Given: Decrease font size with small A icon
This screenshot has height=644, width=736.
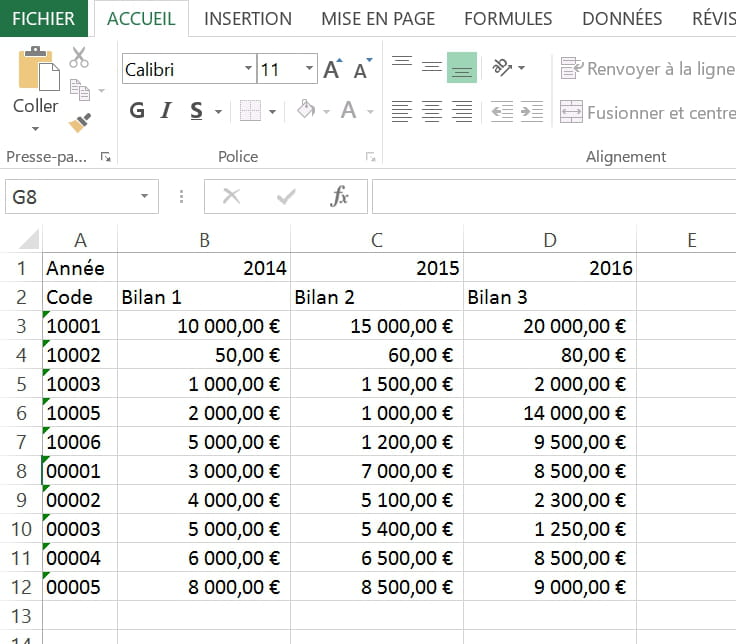Looking at the screenshot, I should (361, 70).
